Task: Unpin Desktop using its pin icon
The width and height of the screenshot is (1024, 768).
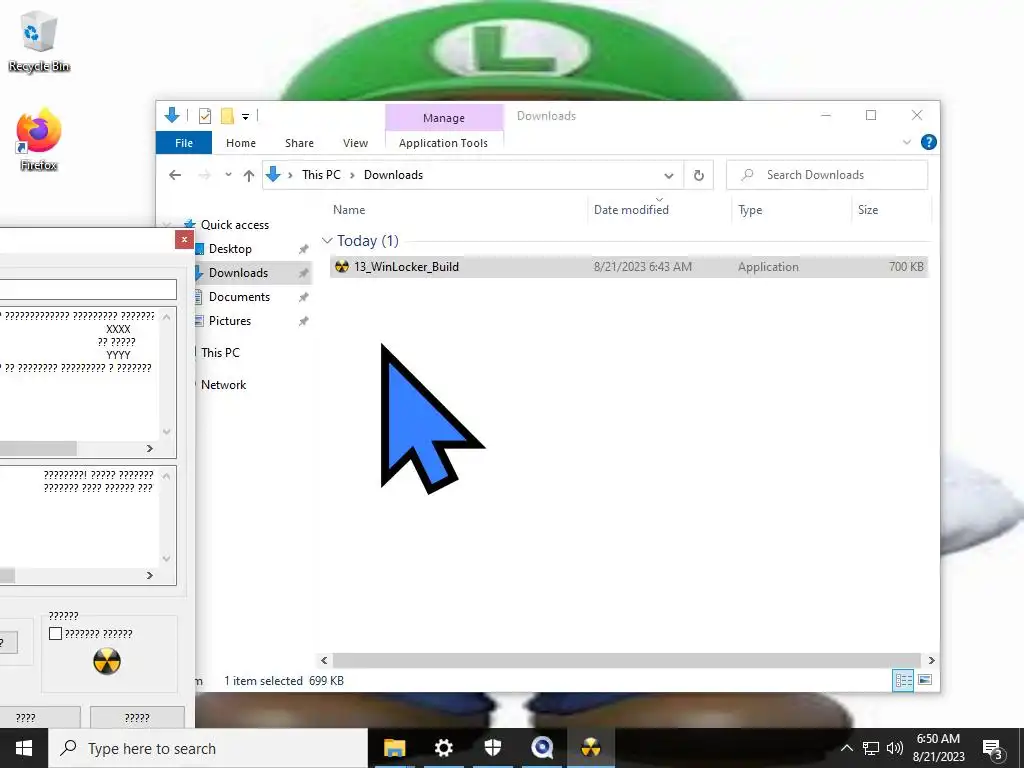Action: click(x=304, y=249)
